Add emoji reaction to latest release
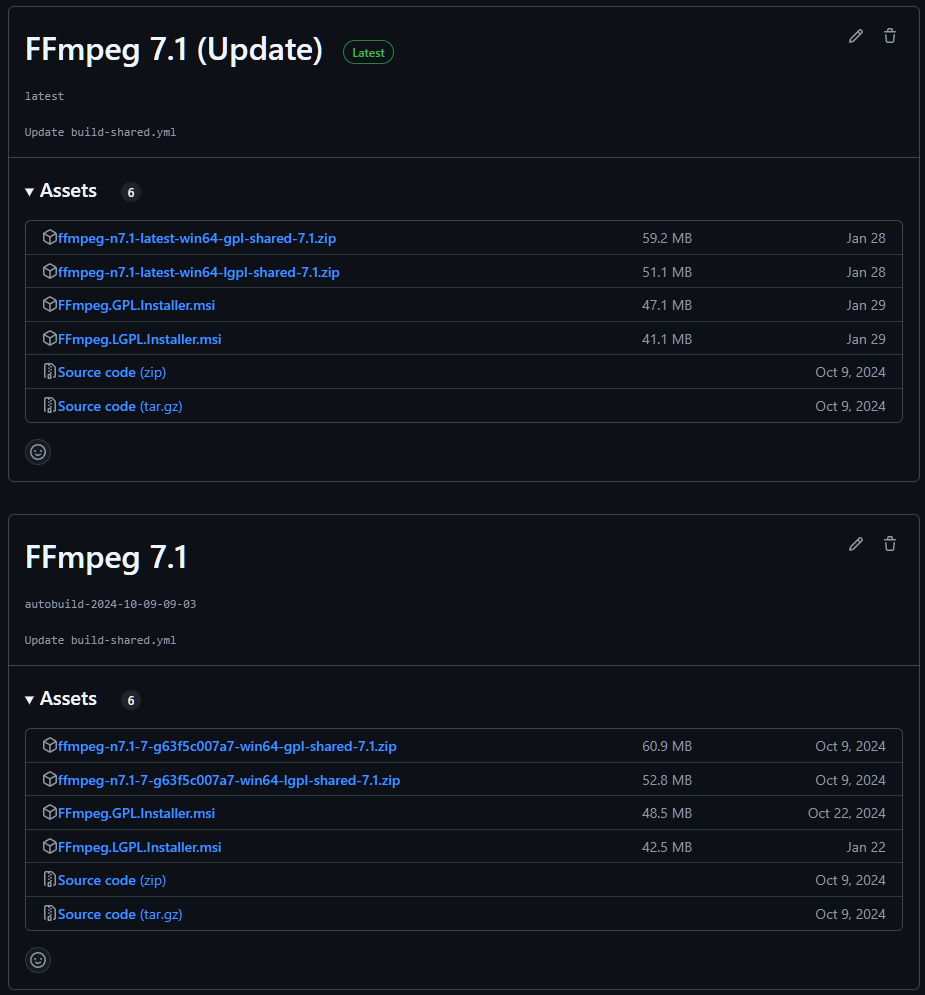This screenshot has width=925, height=995. (x=38, y=452)
